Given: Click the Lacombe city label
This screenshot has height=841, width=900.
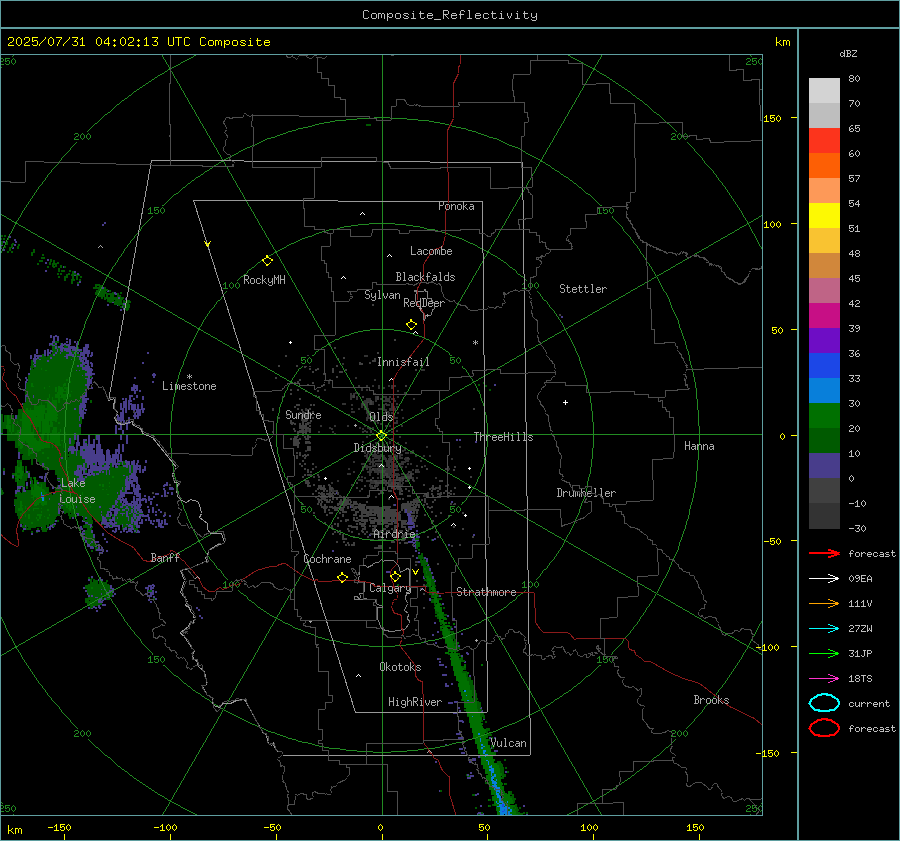Looking at the screenshot, I should [431, 251].
